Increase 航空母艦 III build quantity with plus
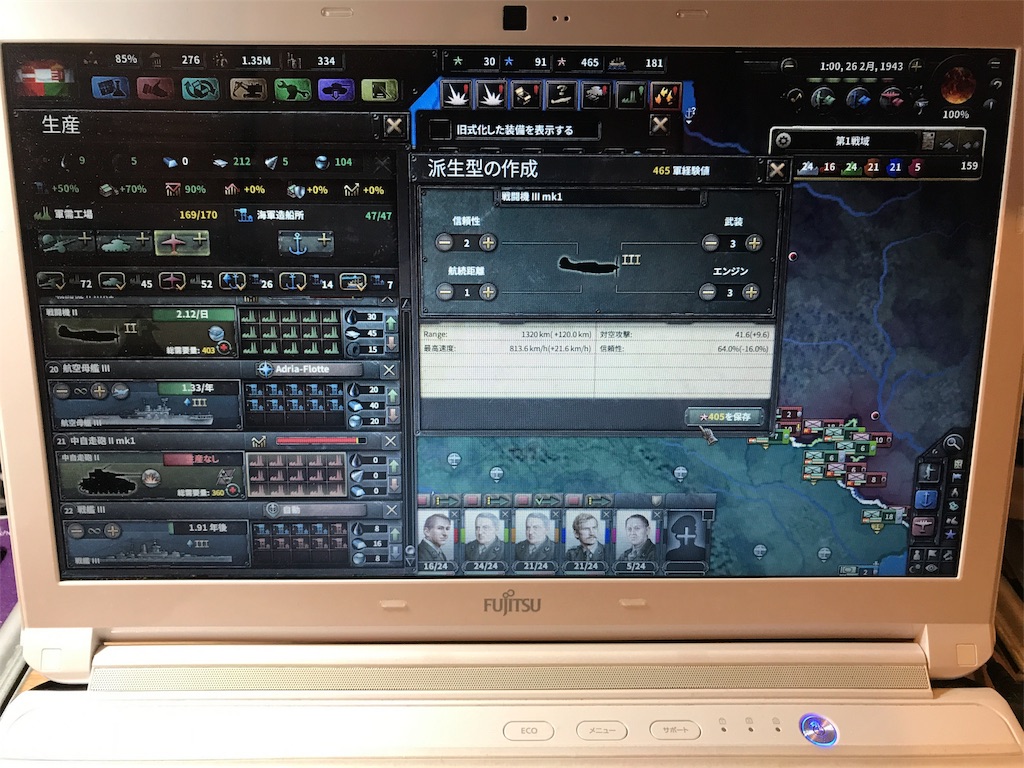Screen dimensions: 1024x768 pyautogui.click(x=99, y=391)
